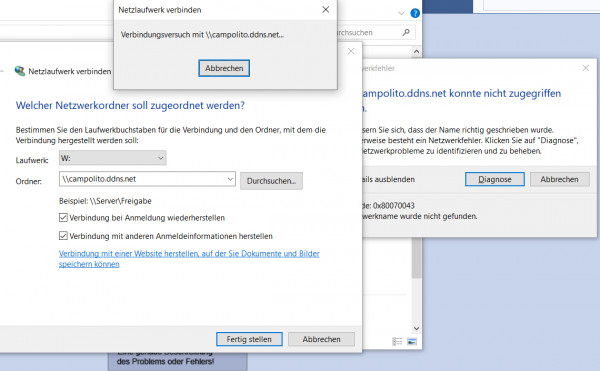This screenshot has width=600, height=371.
Task: Expand the Ordner folder history dropdown arrow
Action: tap(230, 179)
